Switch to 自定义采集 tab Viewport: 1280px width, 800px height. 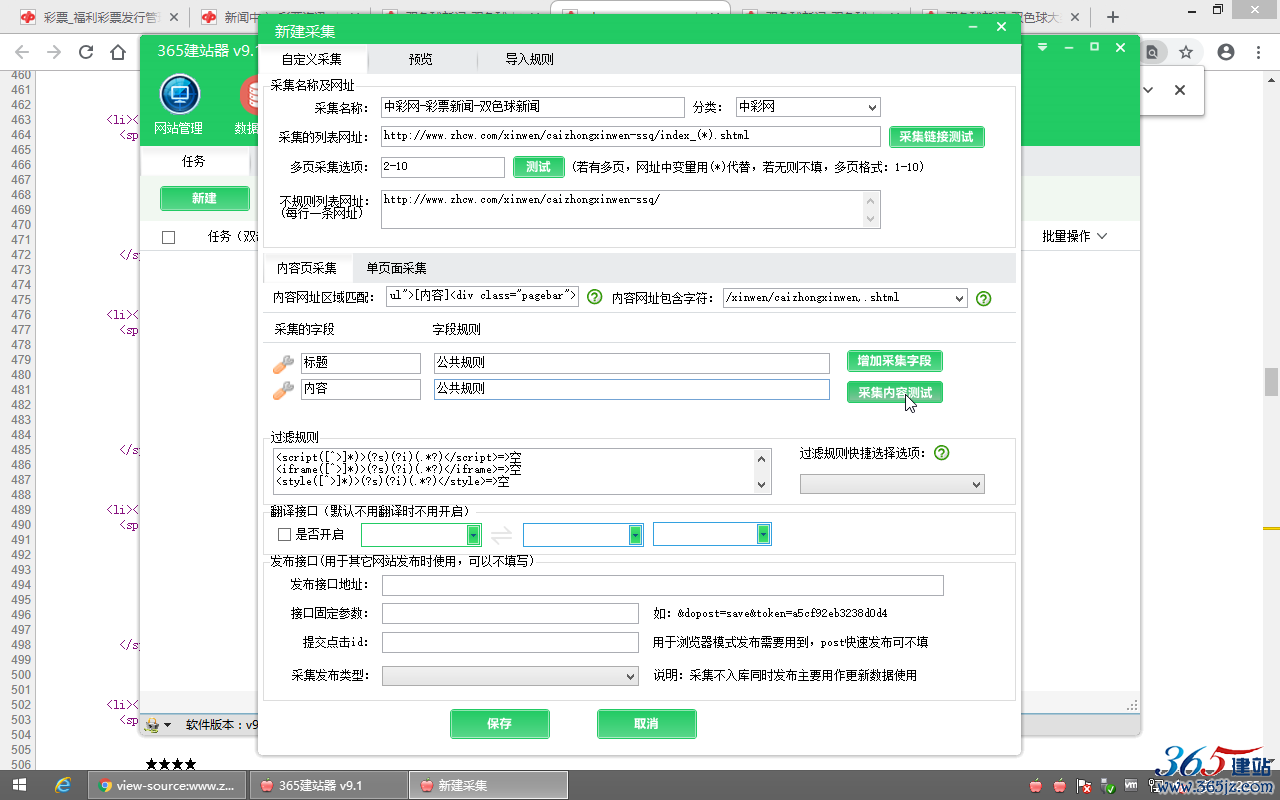coord(311,59)
